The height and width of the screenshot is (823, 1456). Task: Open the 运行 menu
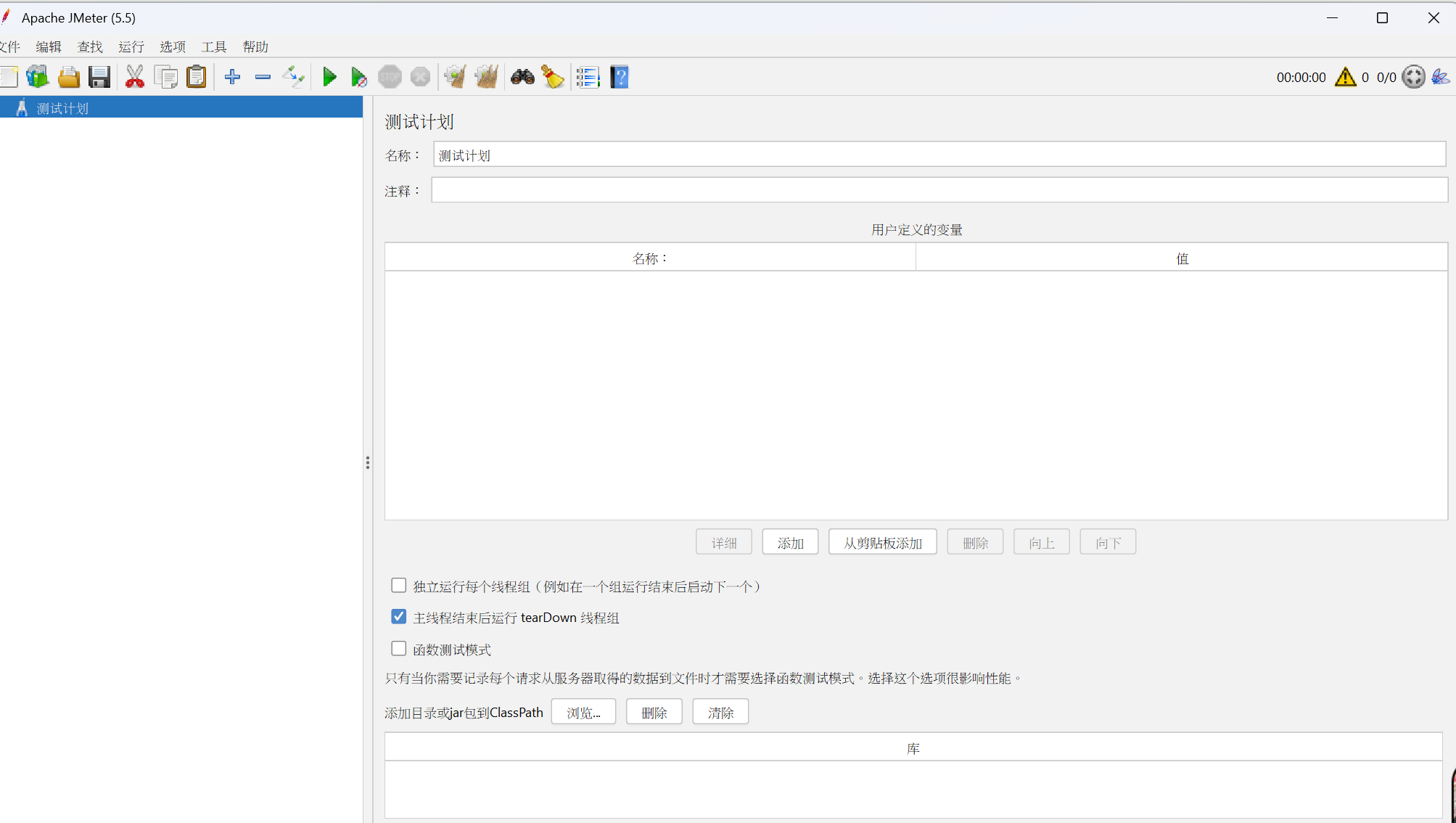pos(131,47)
